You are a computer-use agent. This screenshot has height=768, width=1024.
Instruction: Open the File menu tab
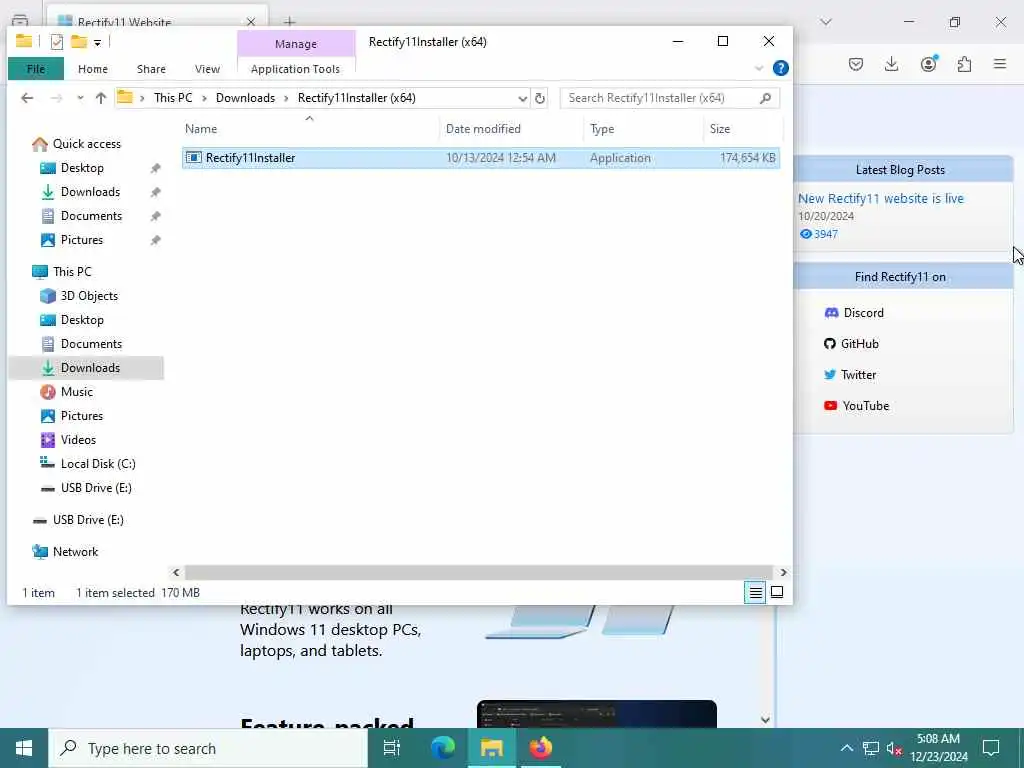tap(36, 69)
